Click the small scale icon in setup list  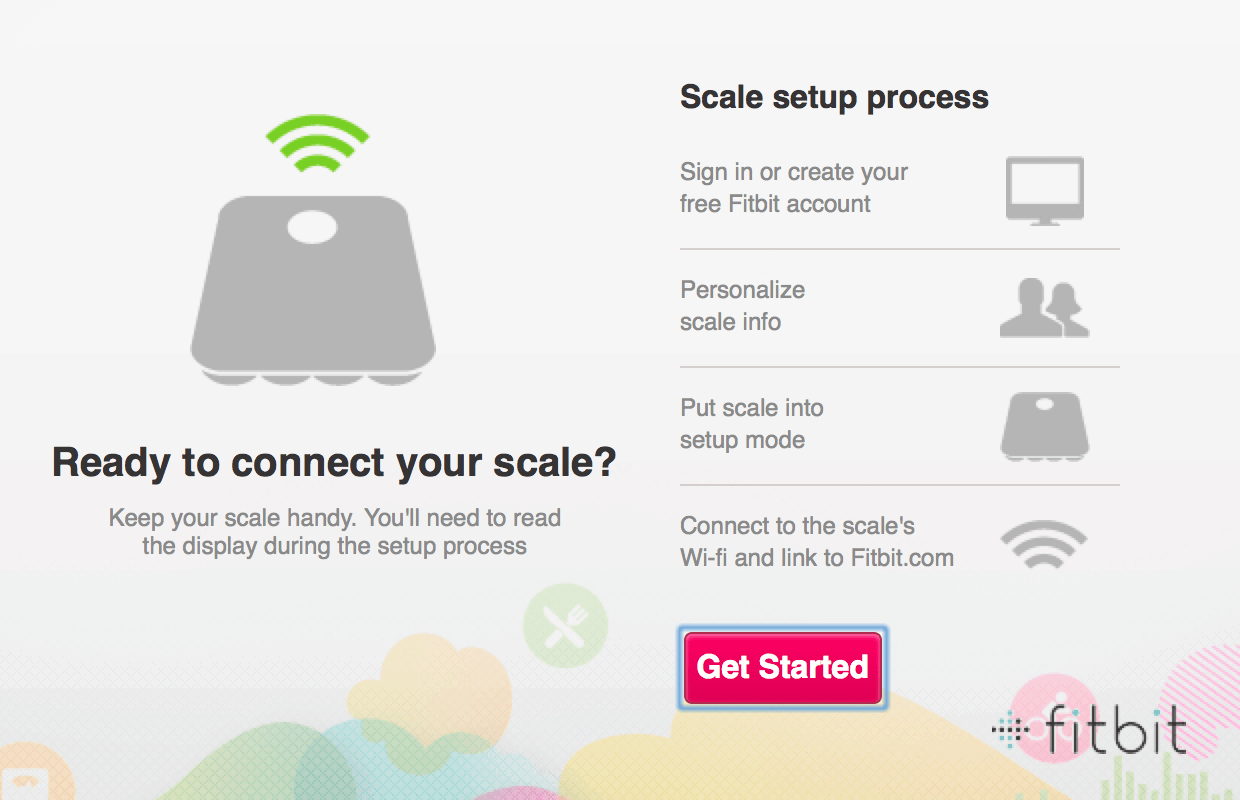tap(1044, 426)
